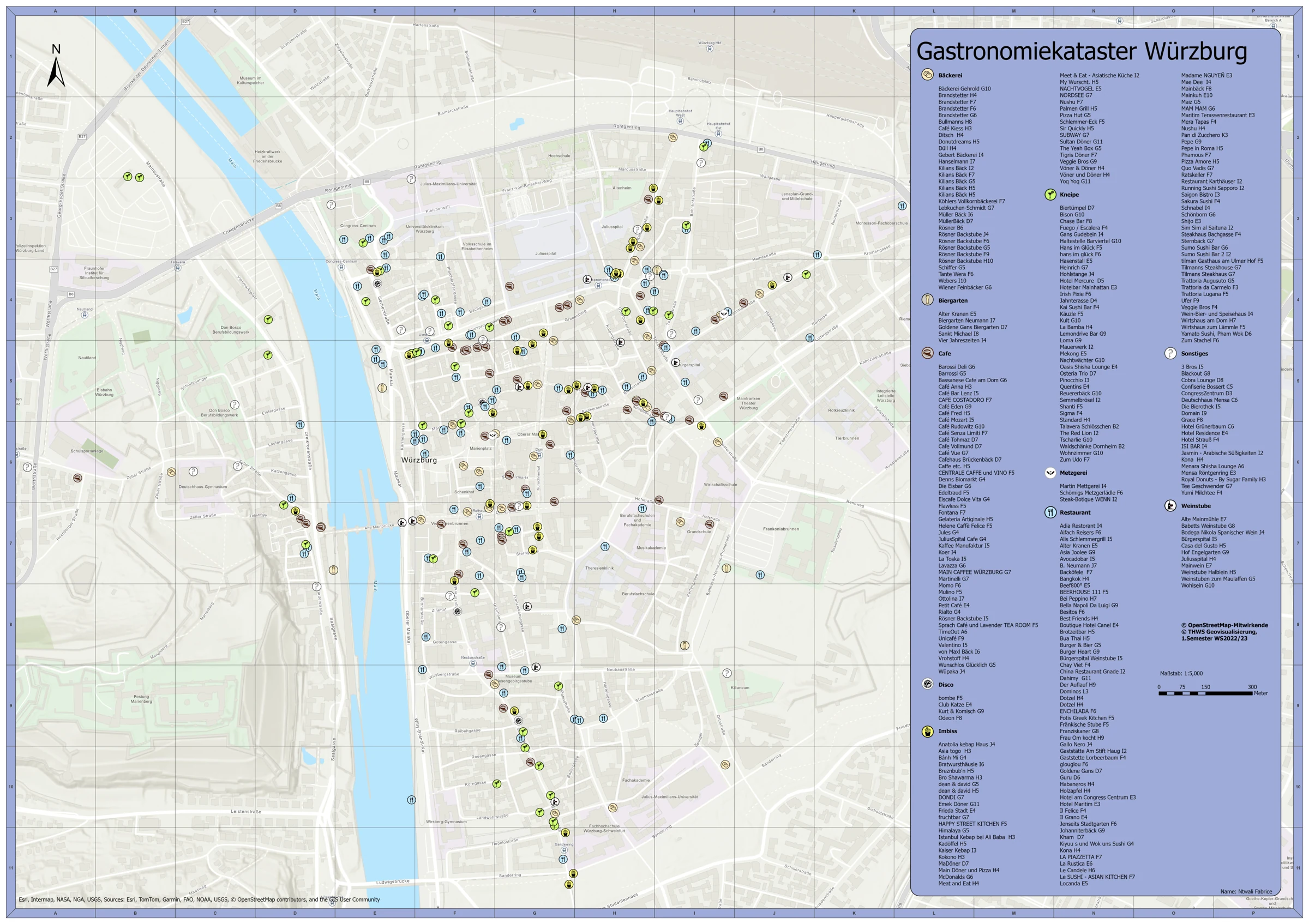This screenshot has height=924, width=1309.
Task: Select legend entry Wüpaka J4
Action: (x=952, y=672)
